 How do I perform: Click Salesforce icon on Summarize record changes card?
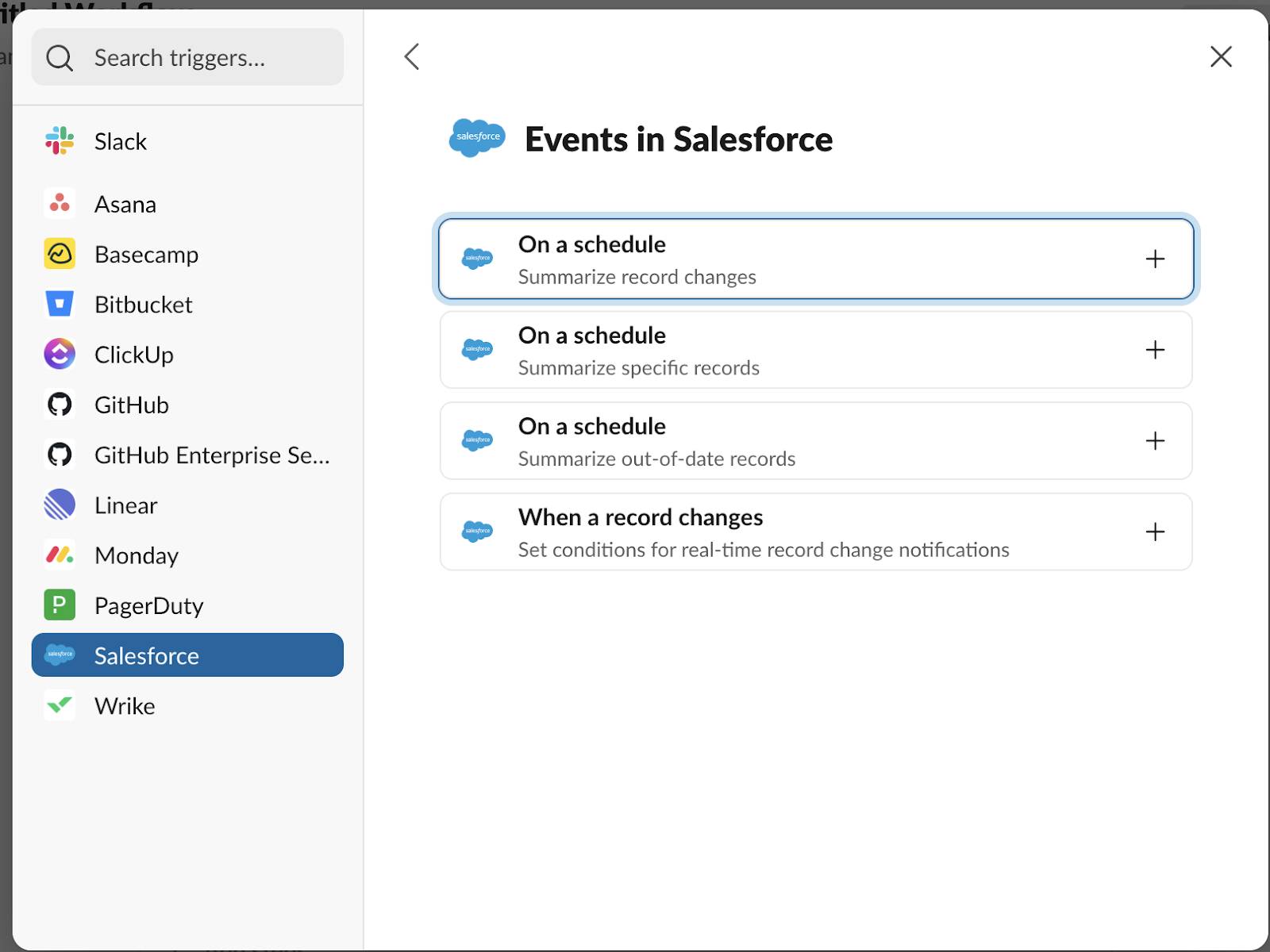477,259
